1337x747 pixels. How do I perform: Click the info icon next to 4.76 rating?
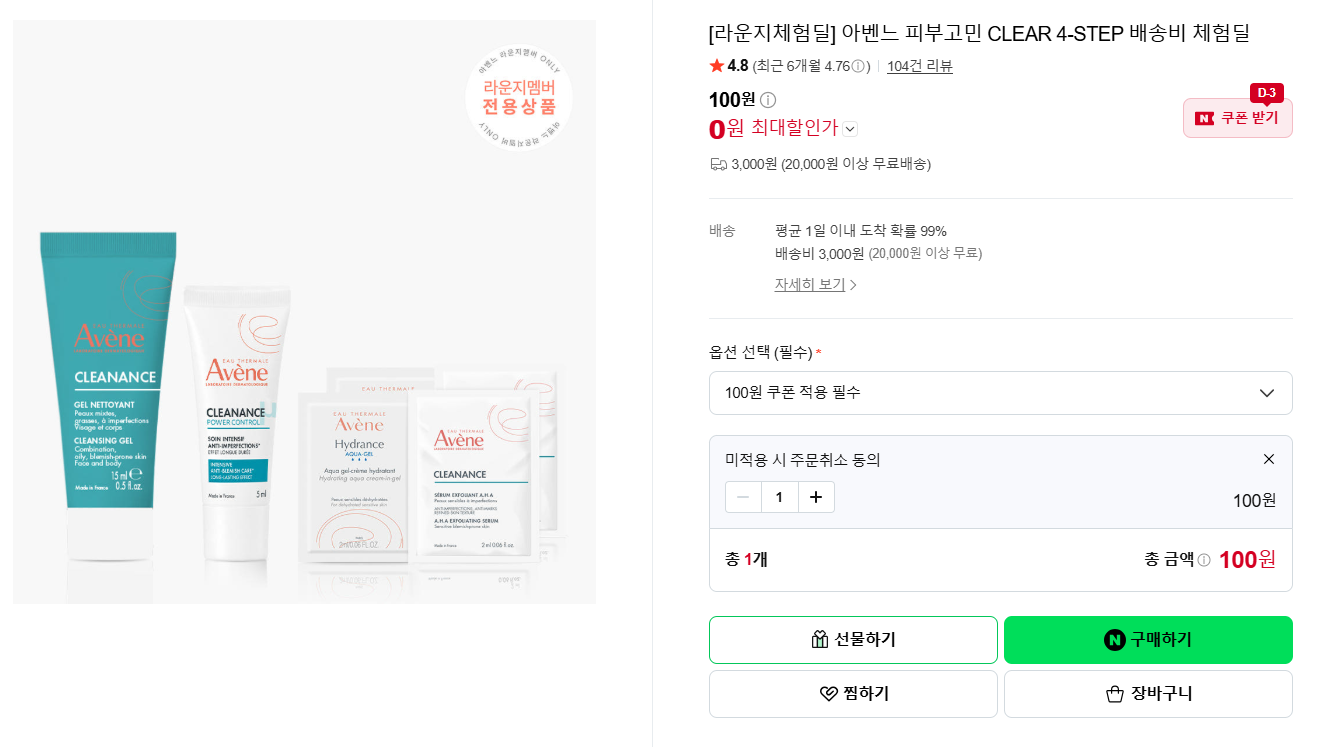(858, 66)
